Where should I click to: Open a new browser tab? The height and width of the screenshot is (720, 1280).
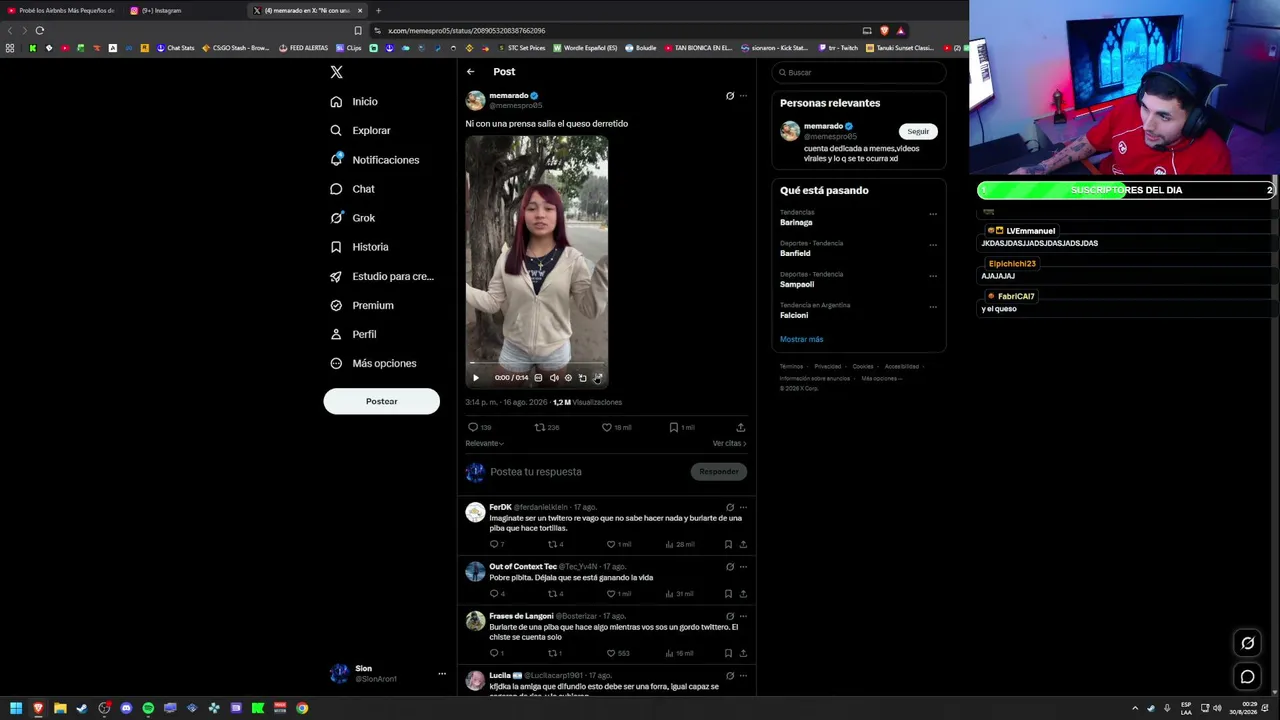[x=378, y=11]
